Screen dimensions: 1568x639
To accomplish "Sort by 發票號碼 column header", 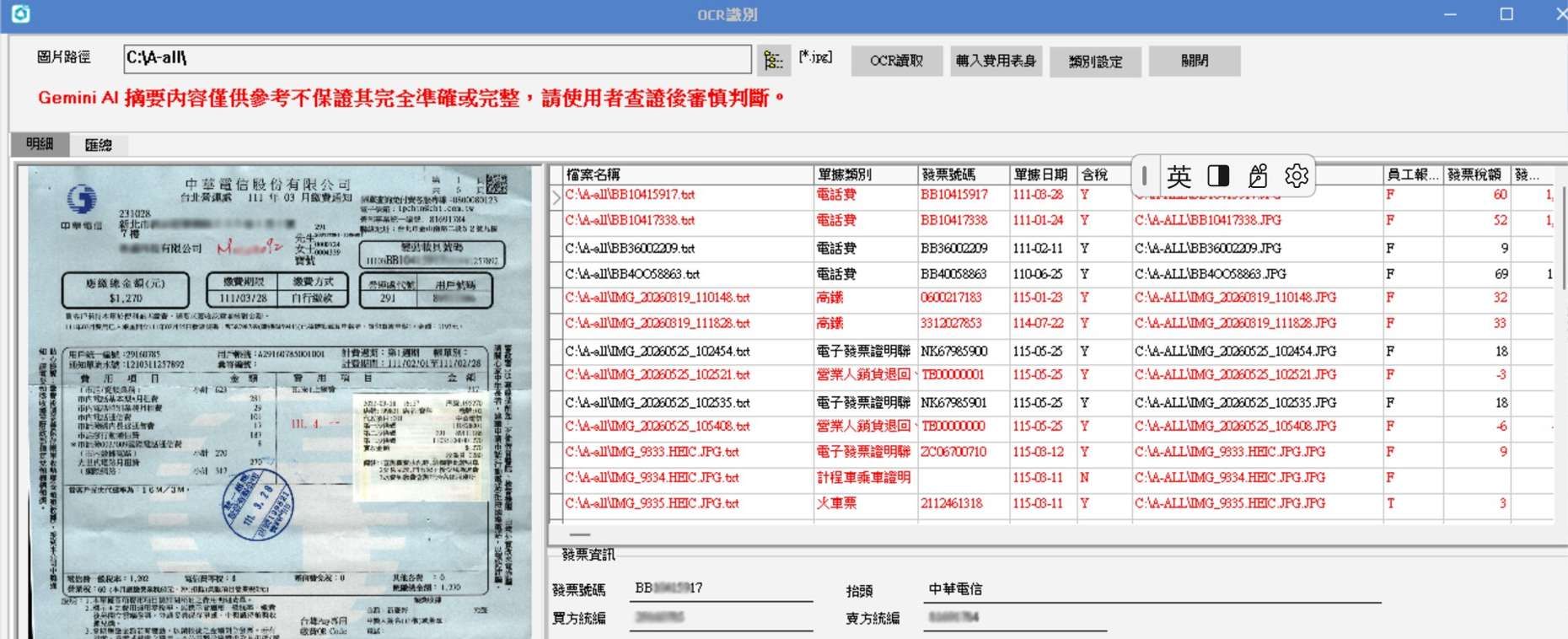I will [x=964, y=175].
